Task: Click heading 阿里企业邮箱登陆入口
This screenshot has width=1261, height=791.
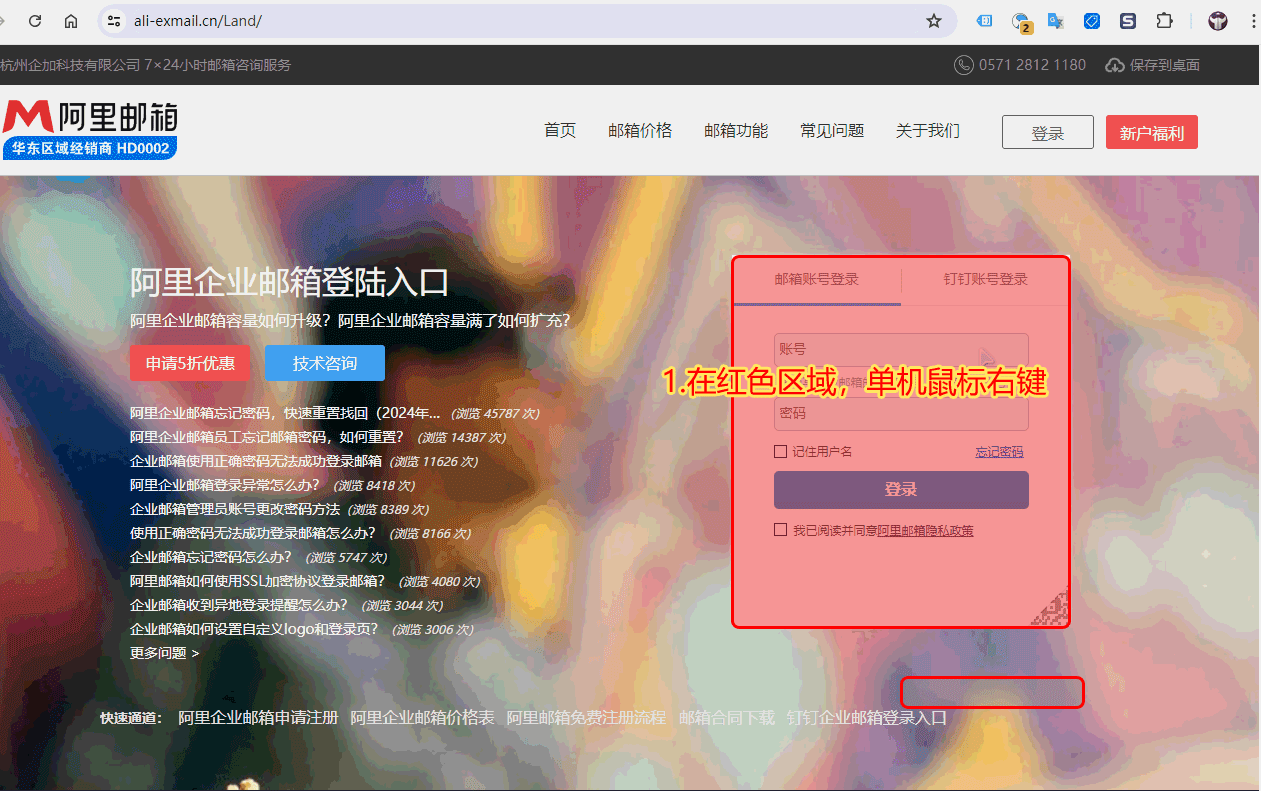Action: 290,282
